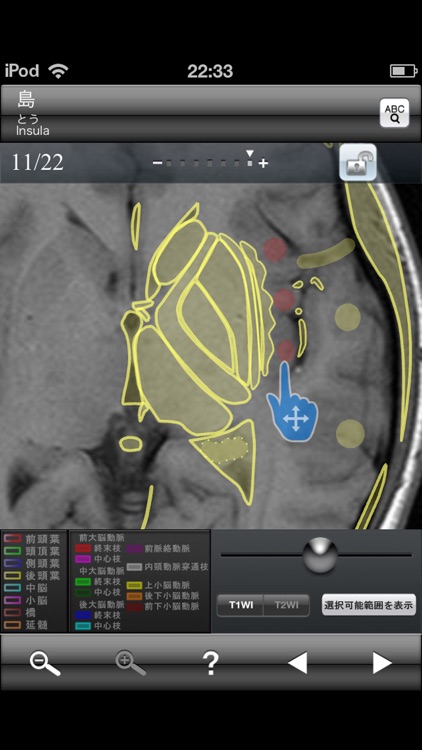Tap the battery status icon
The width and height of the screenshot is (422, 750).
(x=404, y=72)
